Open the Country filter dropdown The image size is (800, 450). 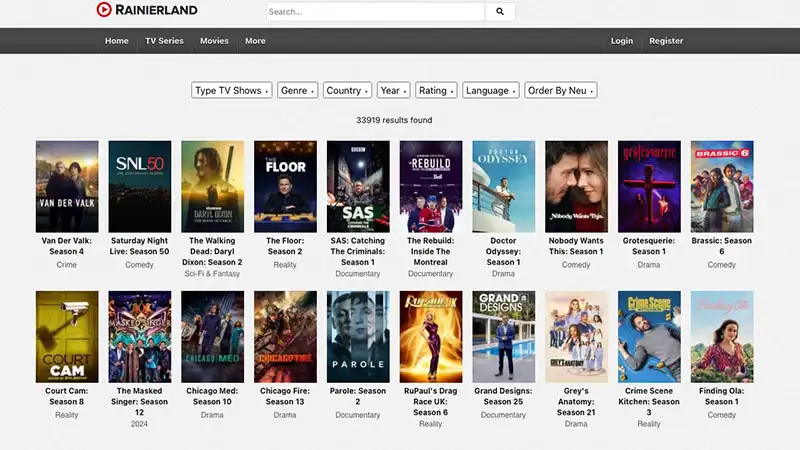pos(347,90)
